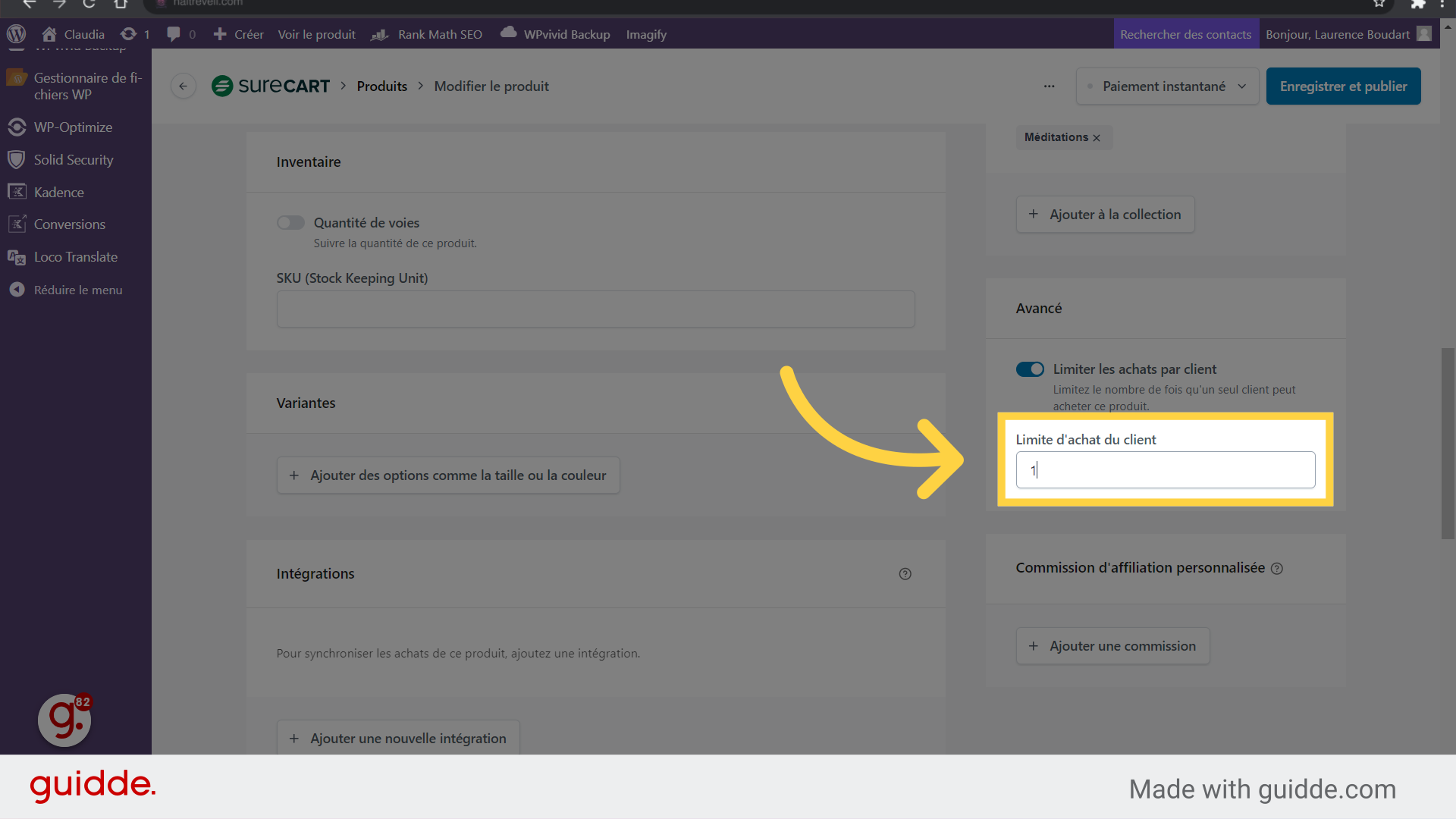Open the pending updates icon with count 1
Screen dimensions: 1456x819
[x=135, y=34]
